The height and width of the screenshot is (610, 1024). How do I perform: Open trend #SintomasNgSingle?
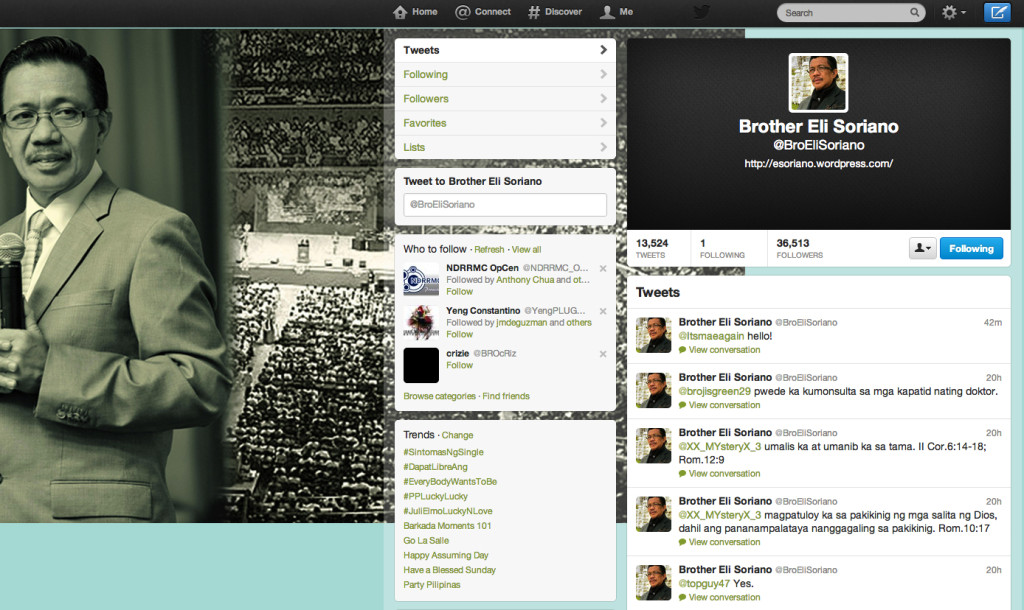tap(443, 452)
